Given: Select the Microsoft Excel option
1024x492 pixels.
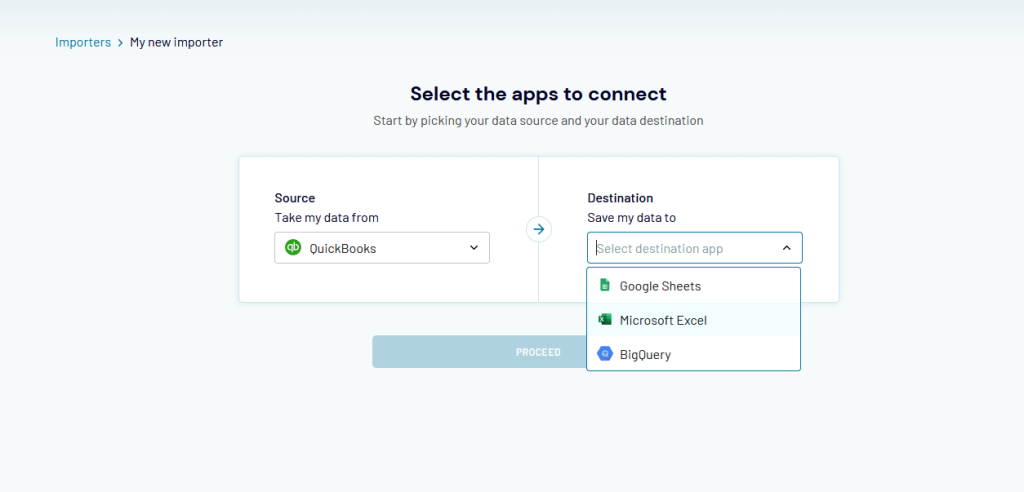Looking at the screenshot, I should 694,320.
